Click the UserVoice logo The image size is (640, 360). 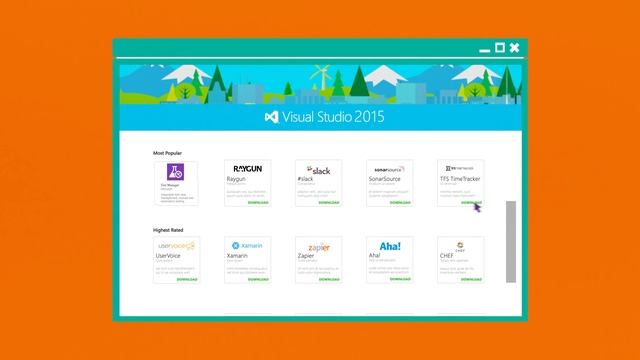point(176,246)
